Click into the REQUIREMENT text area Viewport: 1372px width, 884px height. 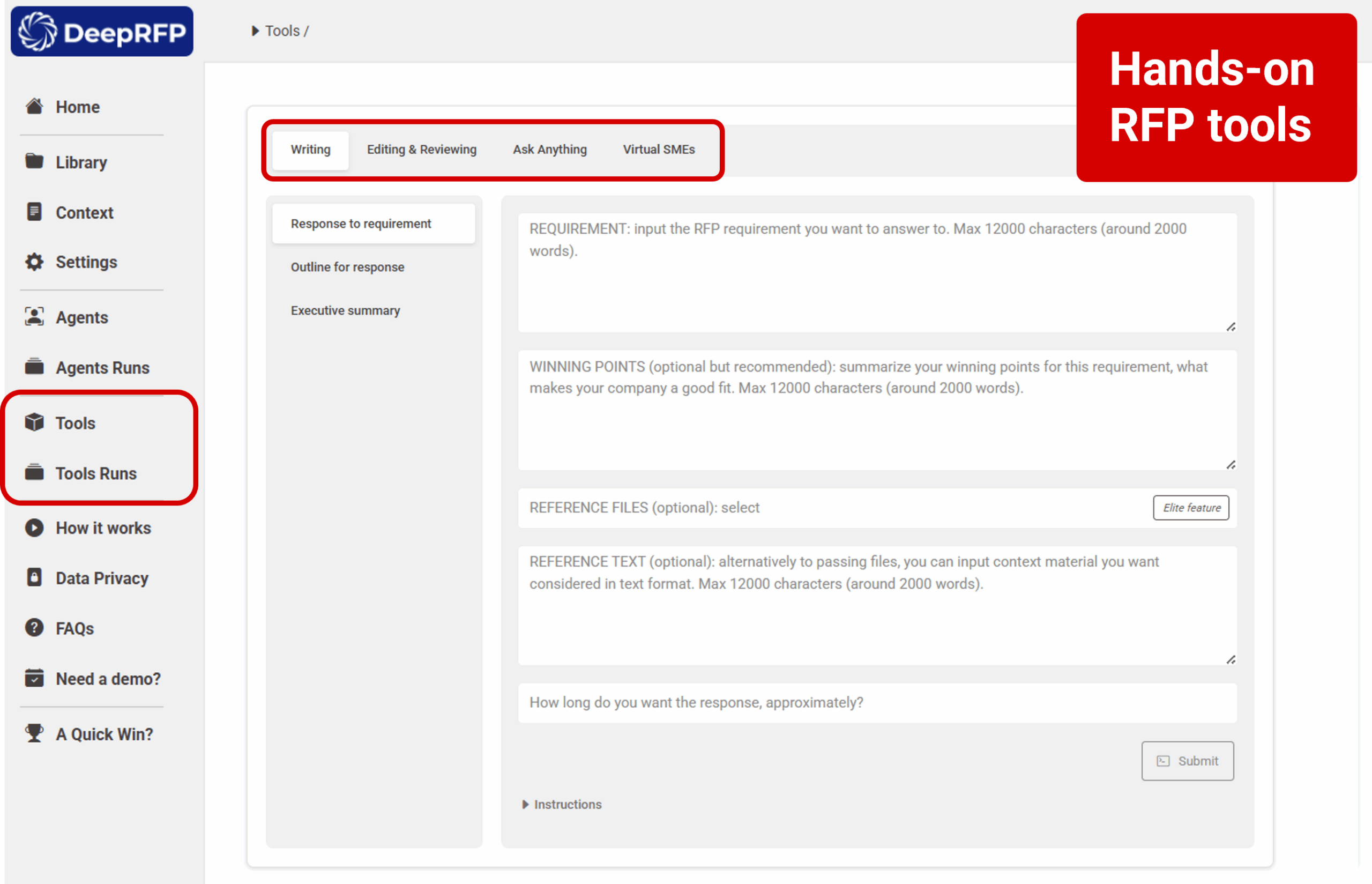coord(876,273)
